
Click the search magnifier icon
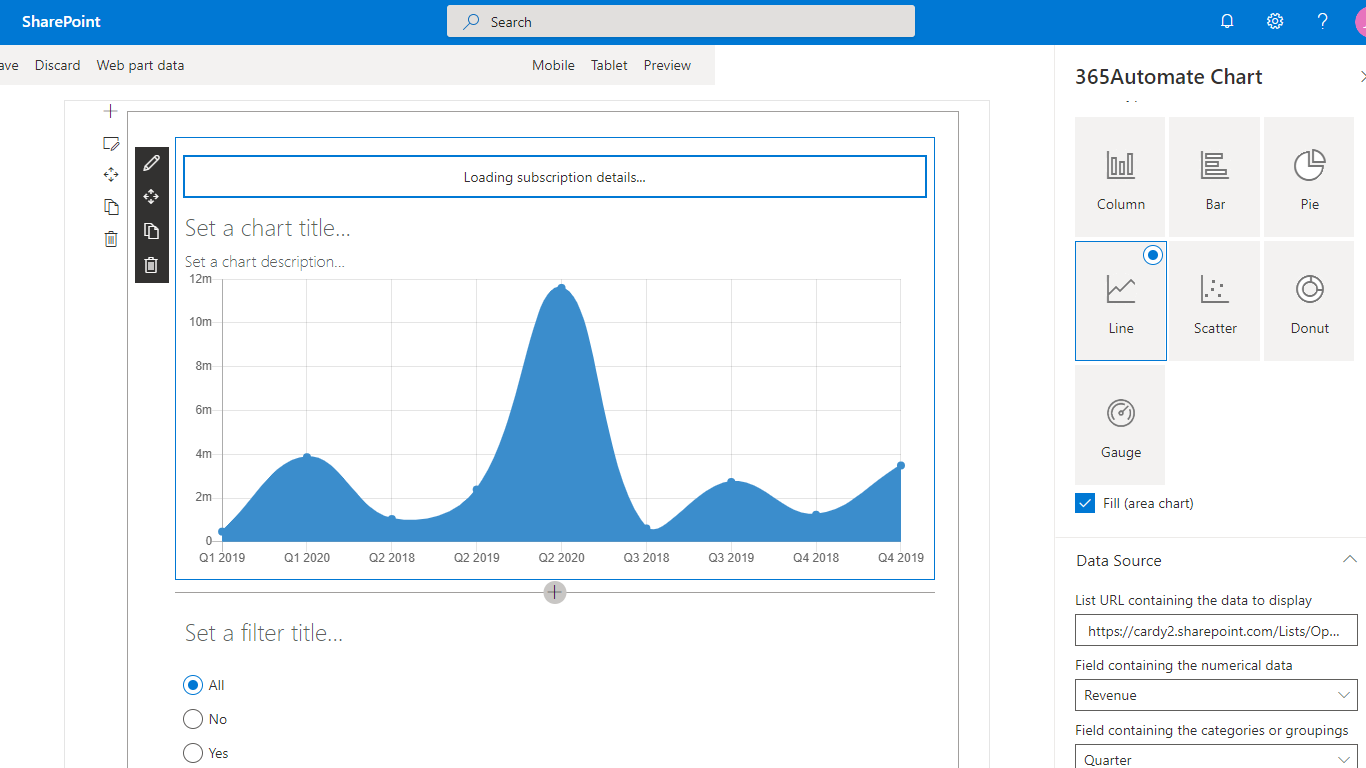471,21
